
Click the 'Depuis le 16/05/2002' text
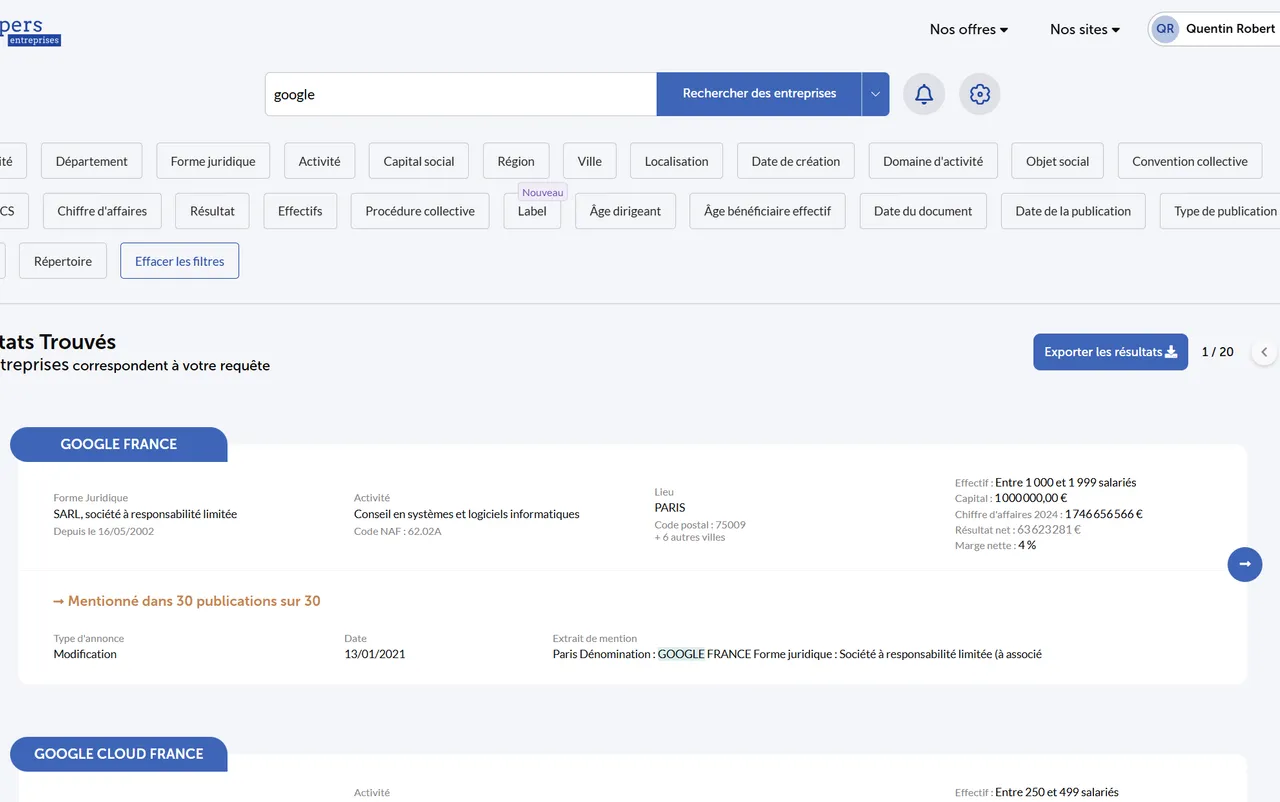104,531
